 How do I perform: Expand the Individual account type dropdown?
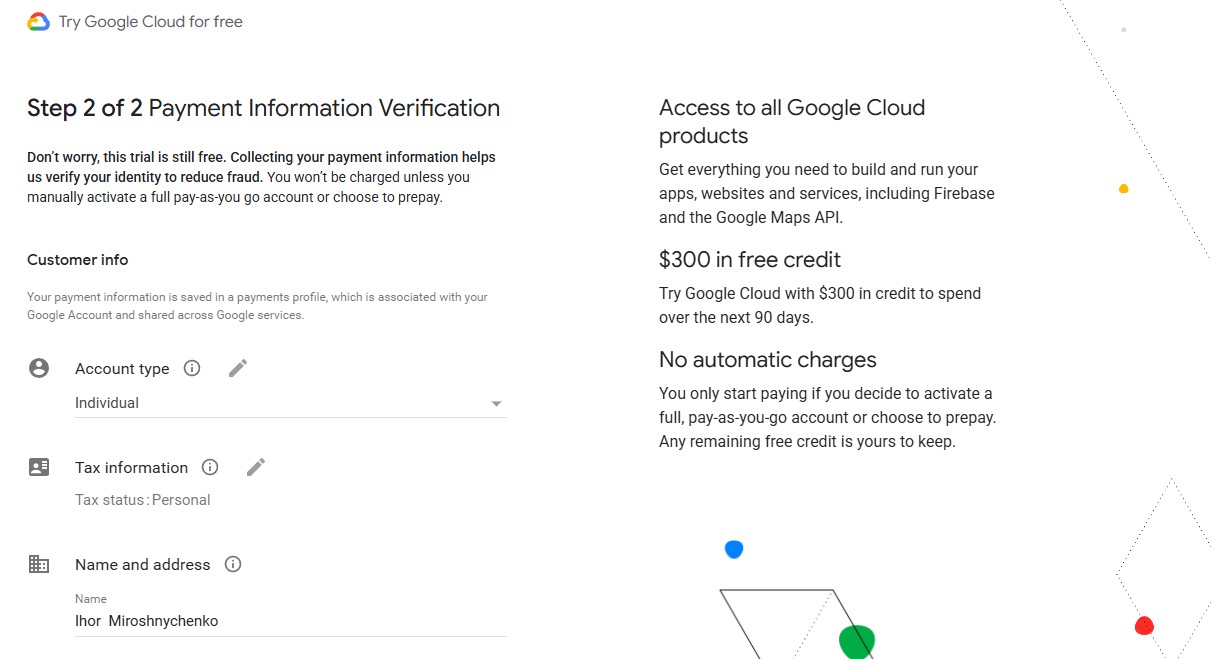[290, 402]
